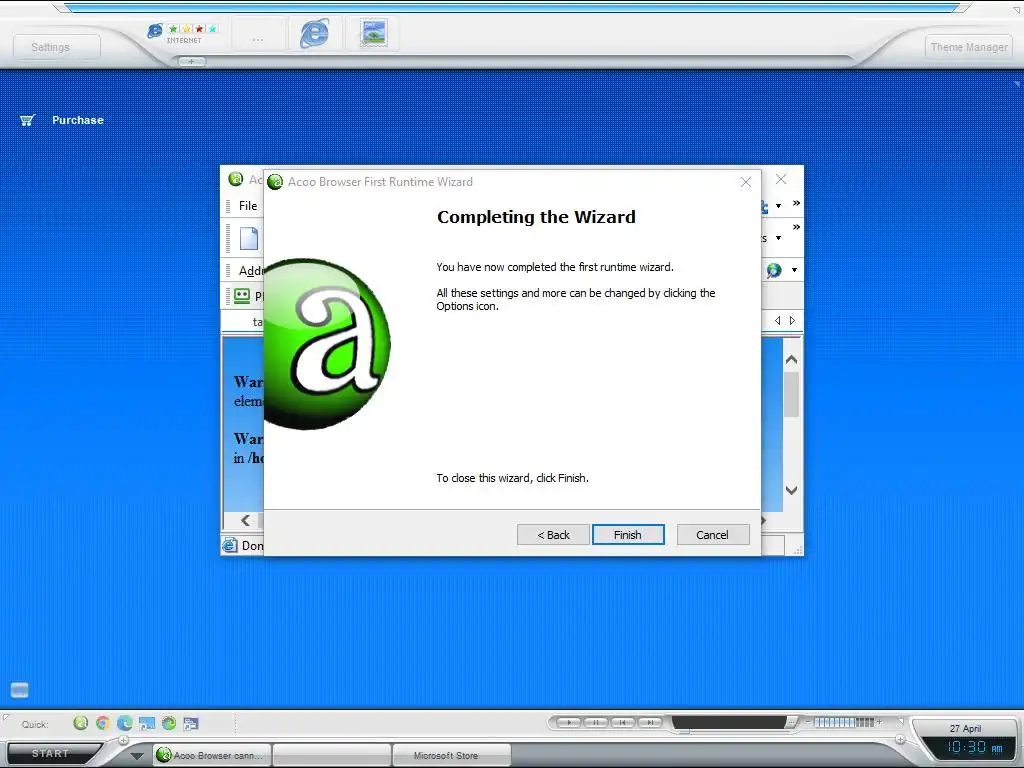Image resolution: width=1024 pixels, height=768 pixels.
Task: Open the Purchase link
Action: point(78,120)
